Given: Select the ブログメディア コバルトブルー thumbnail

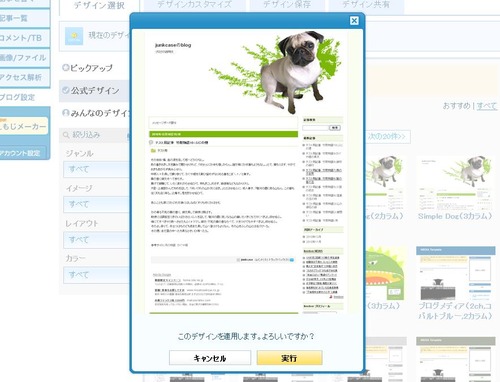Looking at the screenshot, I should click(x=455, y=273).
